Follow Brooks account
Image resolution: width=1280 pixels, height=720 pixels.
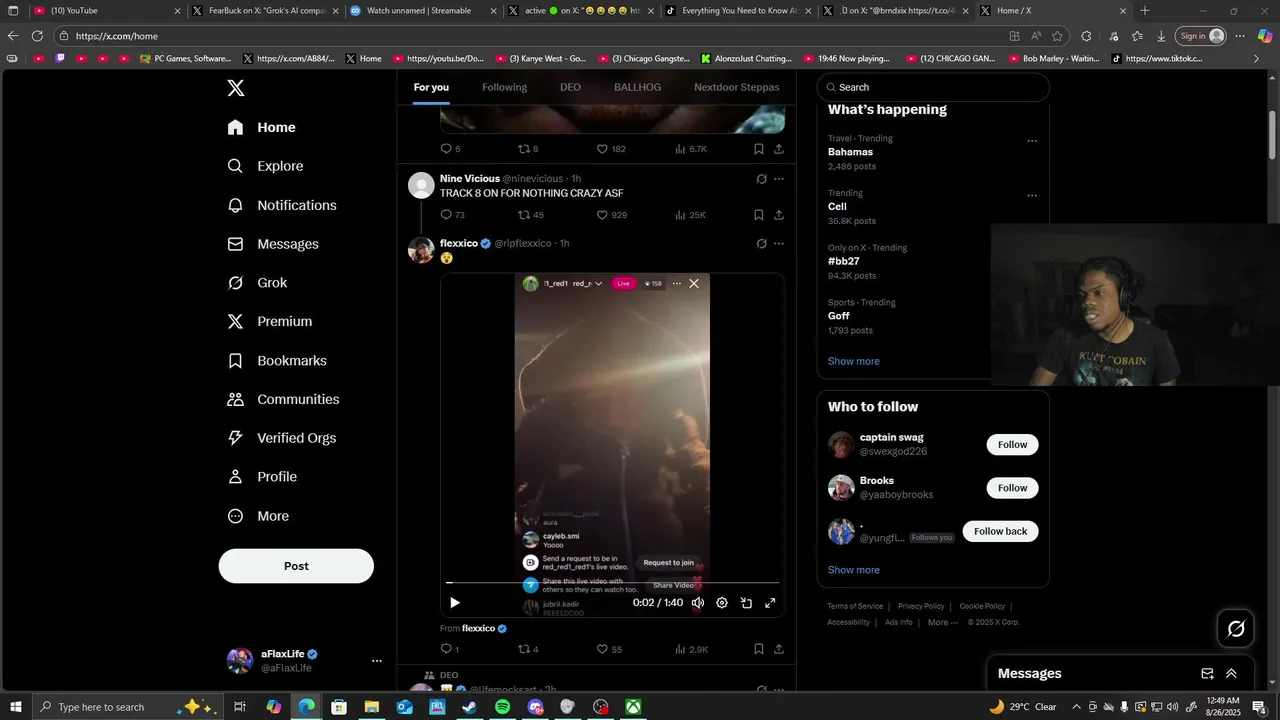pos(1012,488)
